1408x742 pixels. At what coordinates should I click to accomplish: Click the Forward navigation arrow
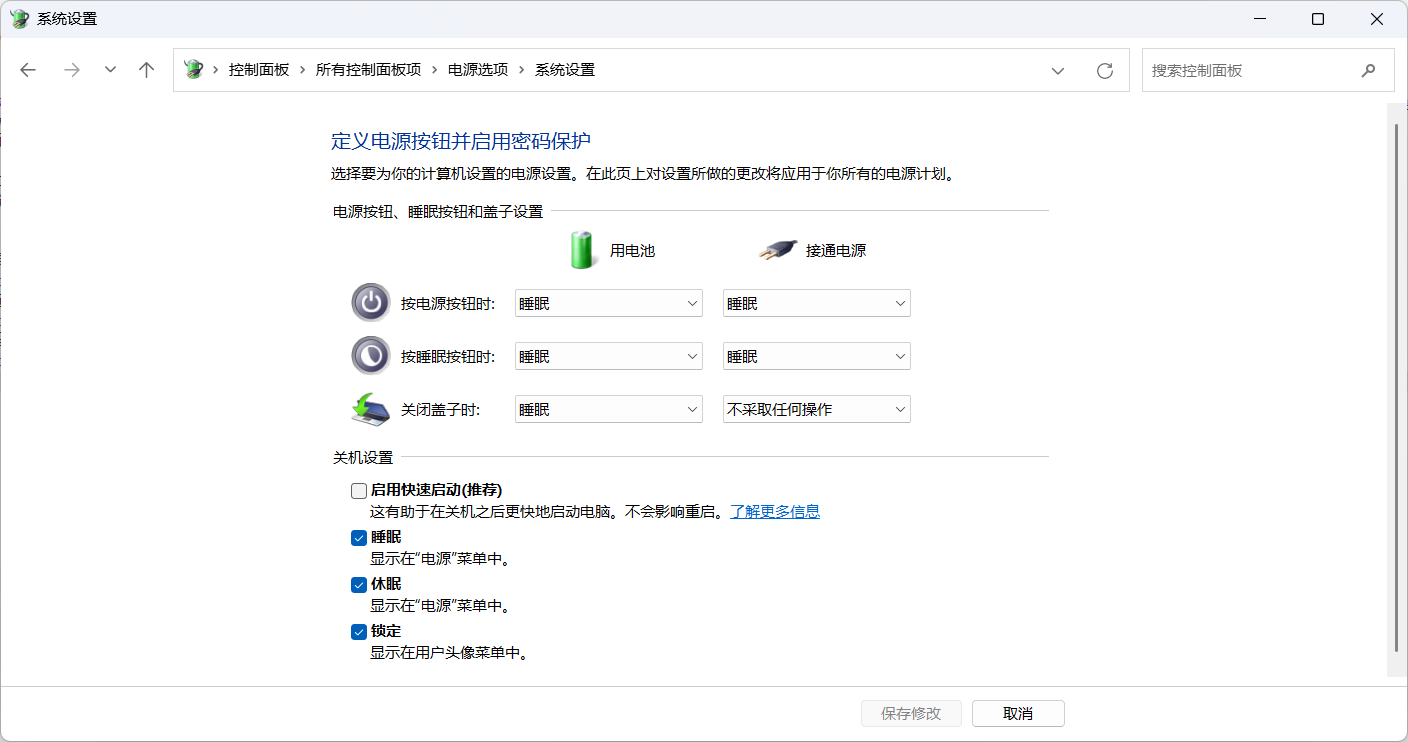click(71, 70)
